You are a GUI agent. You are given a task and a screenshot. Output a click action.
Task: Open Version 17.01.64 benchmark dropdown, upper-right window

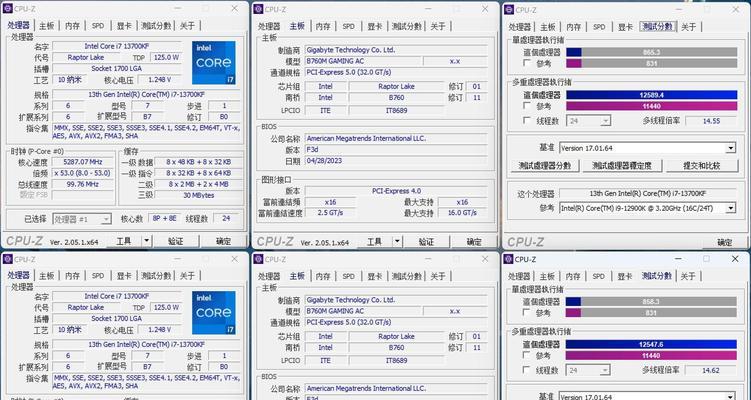point(730,148)
